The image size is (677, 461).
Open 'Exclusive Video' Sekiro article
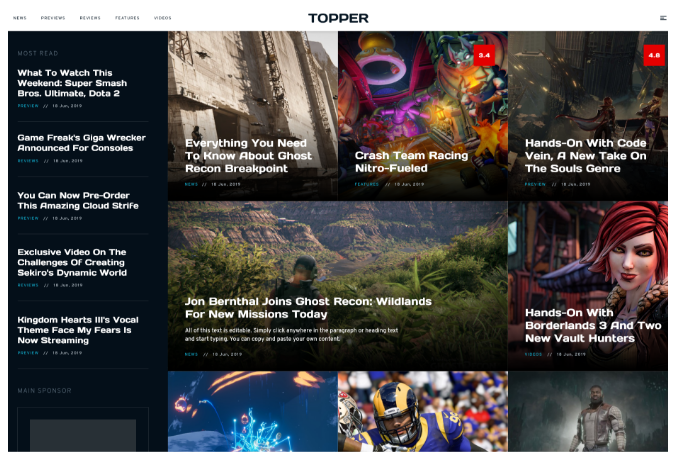click(72, 262)
